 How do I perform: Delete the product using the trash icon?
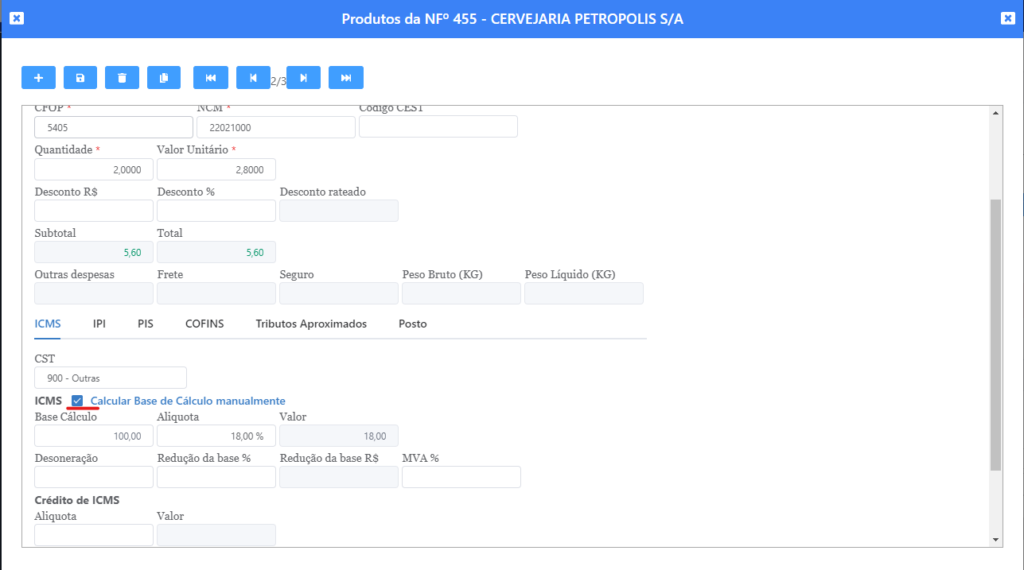point(122,78)
